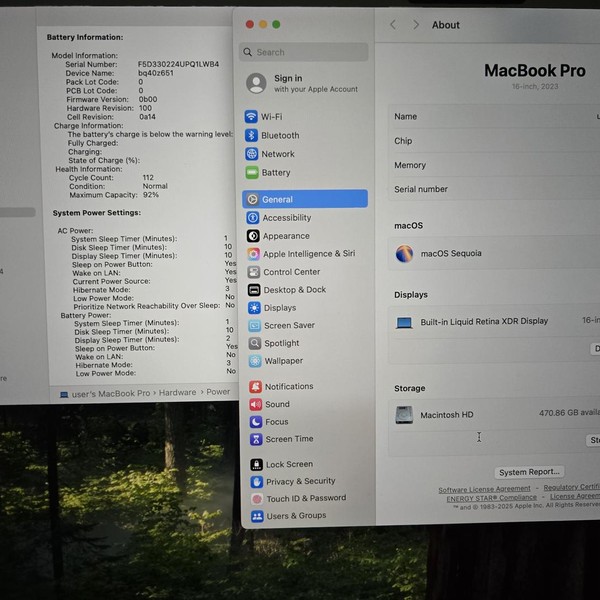This screenshot has height=600, width=600.
Task: Open Users & Groups icon
Action: click(257, 516)
